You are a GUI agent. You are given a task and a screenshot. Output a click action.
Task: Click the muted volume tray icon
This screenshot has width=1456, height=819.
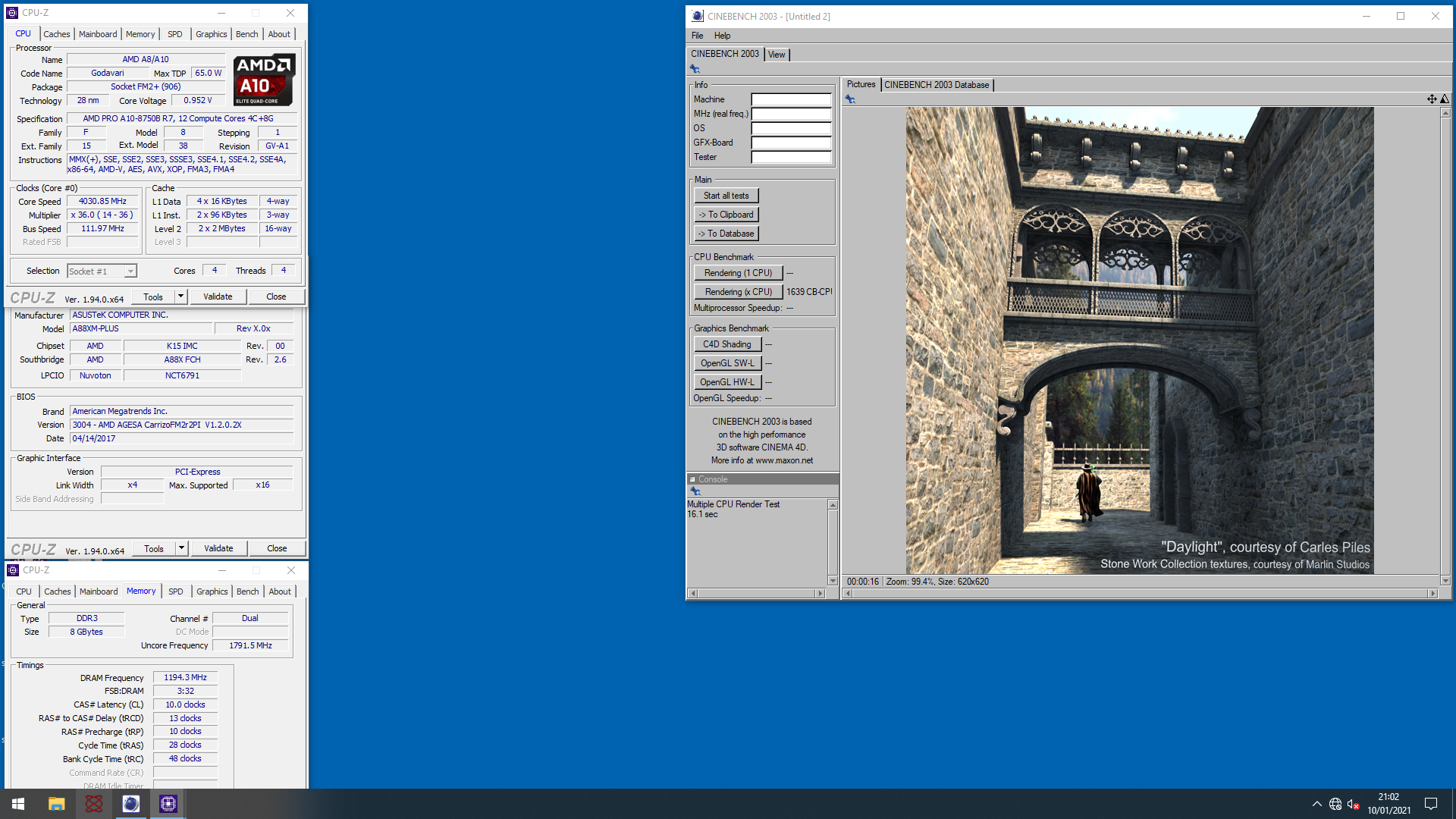click(x=1354, y=804)
